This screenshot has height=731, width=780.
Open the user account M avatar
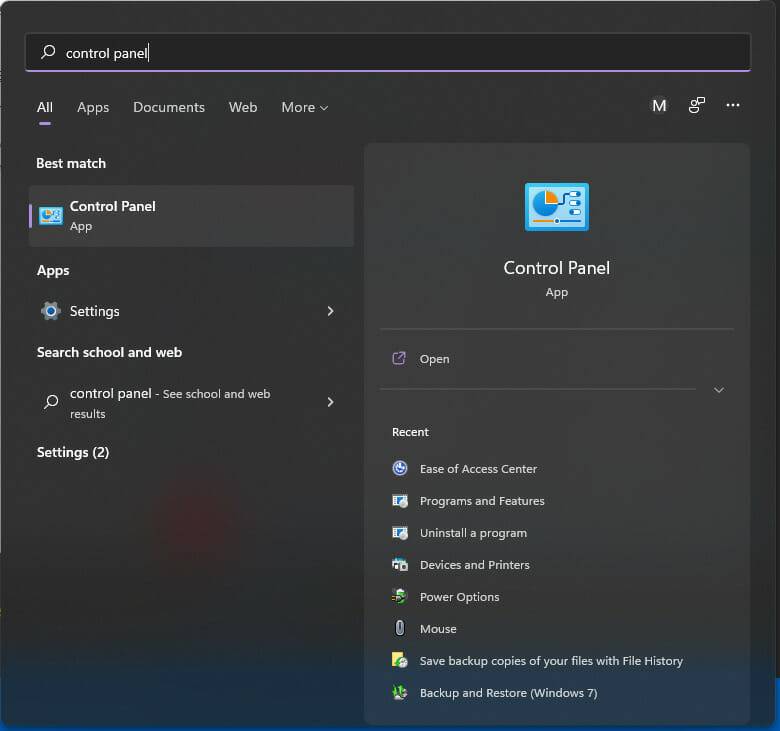tap(659, 106)
